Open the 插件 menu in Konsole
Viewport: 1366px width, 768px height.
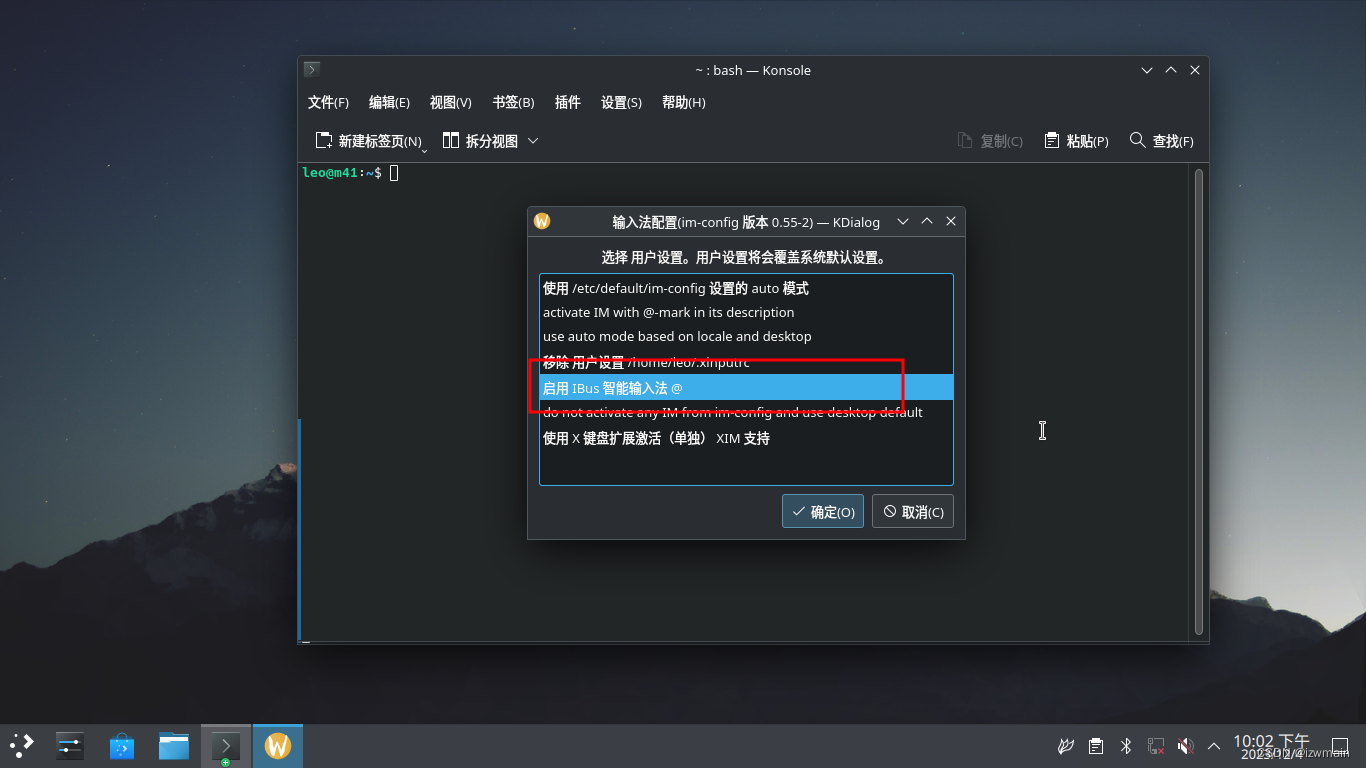point(567,102)
